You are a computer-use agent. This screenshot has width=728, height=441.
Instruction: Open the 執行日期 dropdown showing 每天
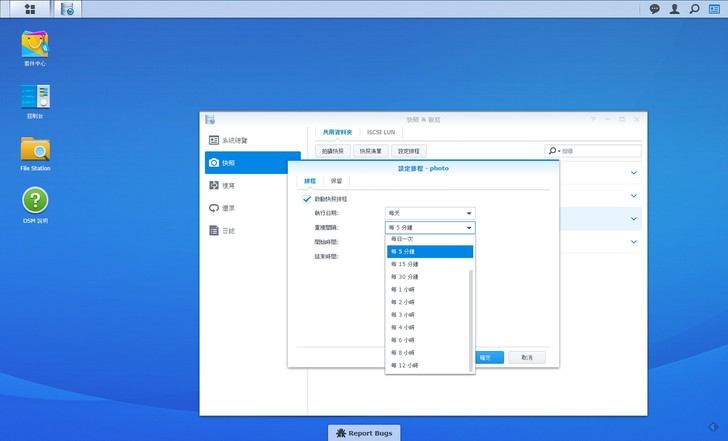429,213
